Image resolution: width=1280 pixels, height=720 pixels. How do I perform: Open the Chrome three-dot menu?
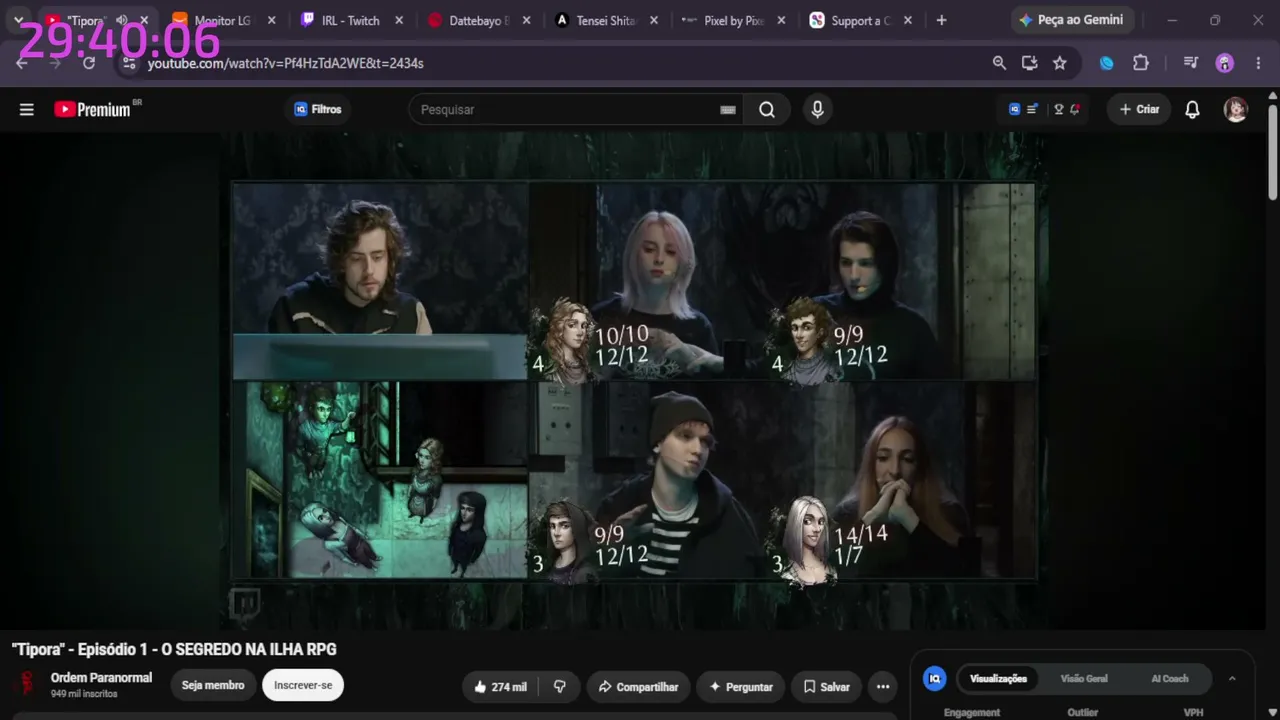(x=1258, y=63)
